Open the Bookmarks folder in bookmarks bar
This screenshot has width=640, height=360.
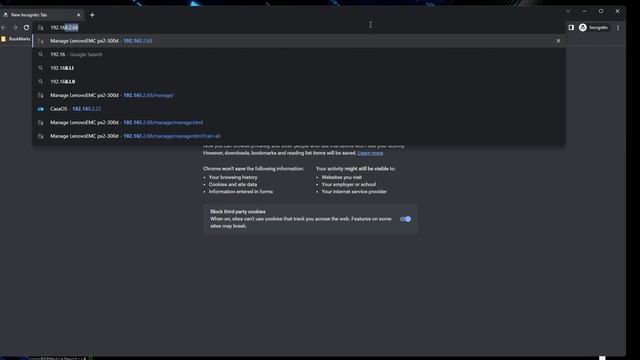point(16,39)
